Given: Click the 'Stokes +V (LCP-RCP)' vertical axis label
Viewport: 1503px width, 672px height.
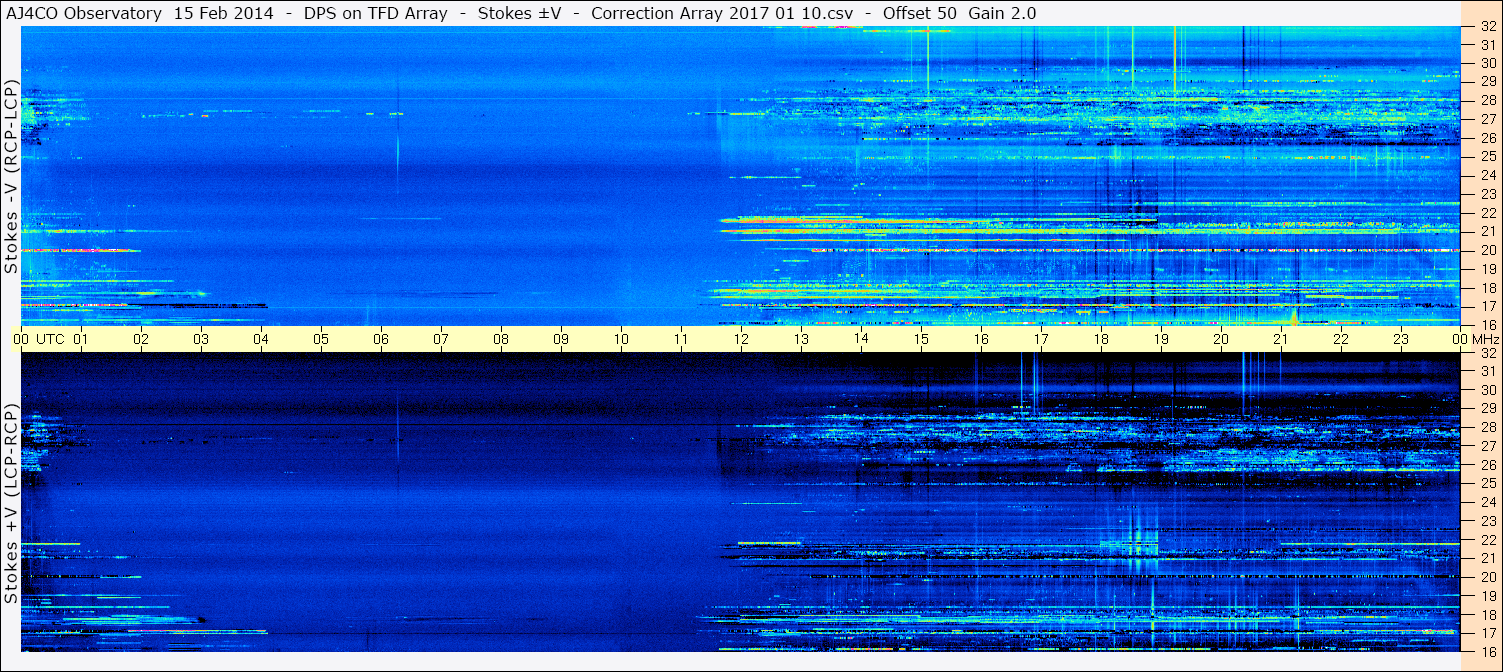Looking at the screenshot, I should pos(11,503).
